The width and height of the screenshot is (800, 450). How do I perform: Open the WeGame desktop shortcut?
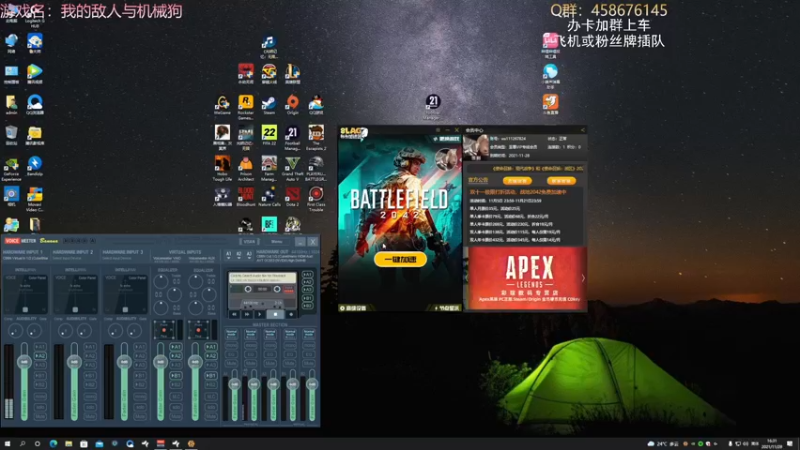(222, 104)
